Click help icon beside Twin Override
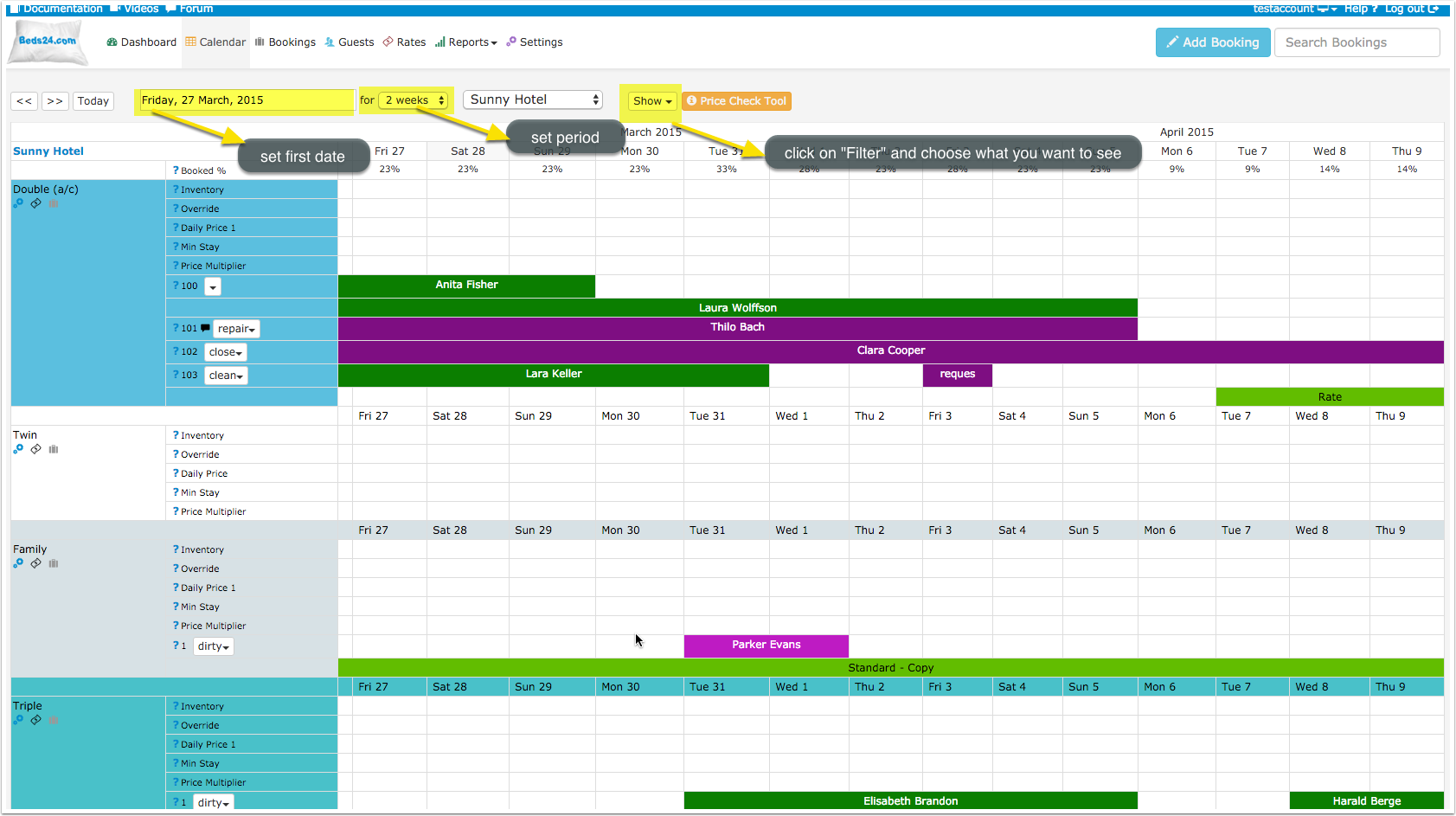 (x=176, y=454)
